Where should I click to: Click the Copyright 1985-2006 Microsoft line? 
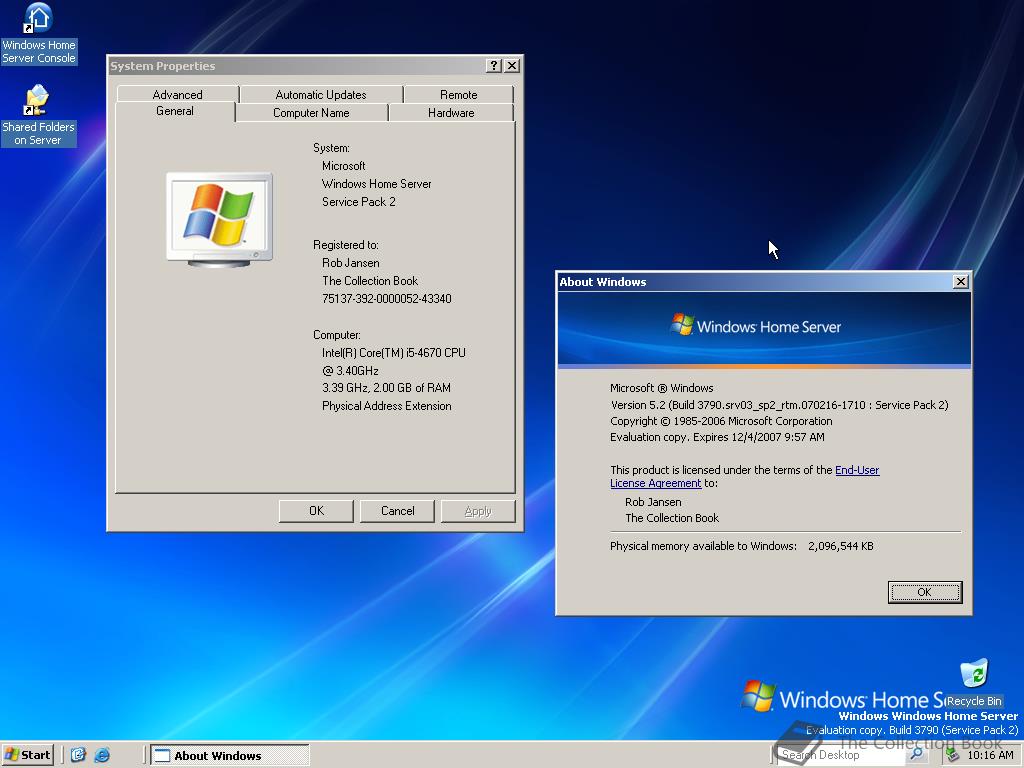click(721, 421)
